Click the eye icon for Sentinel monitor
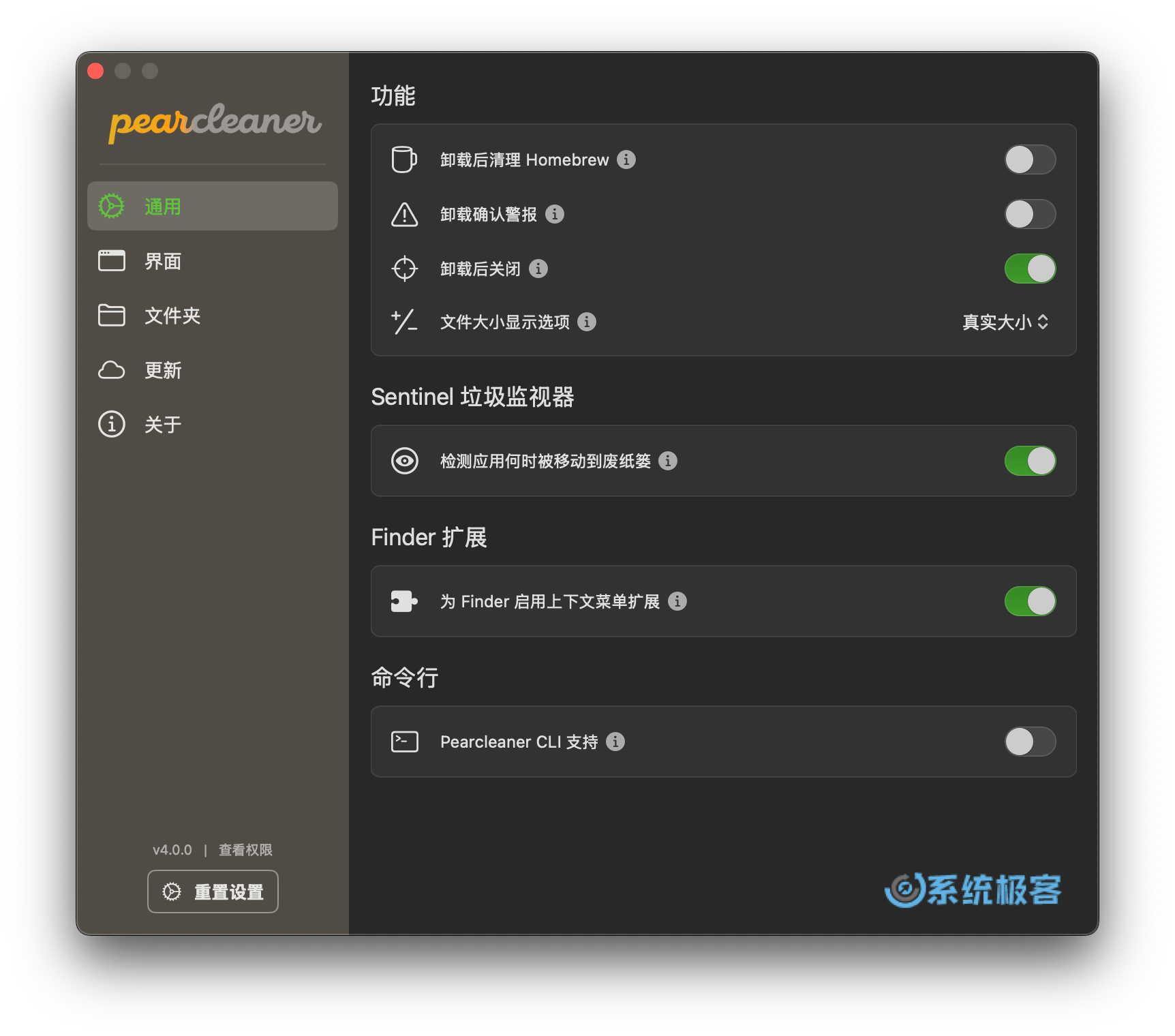This screenshot has height=1036, width=1175. 404,461
